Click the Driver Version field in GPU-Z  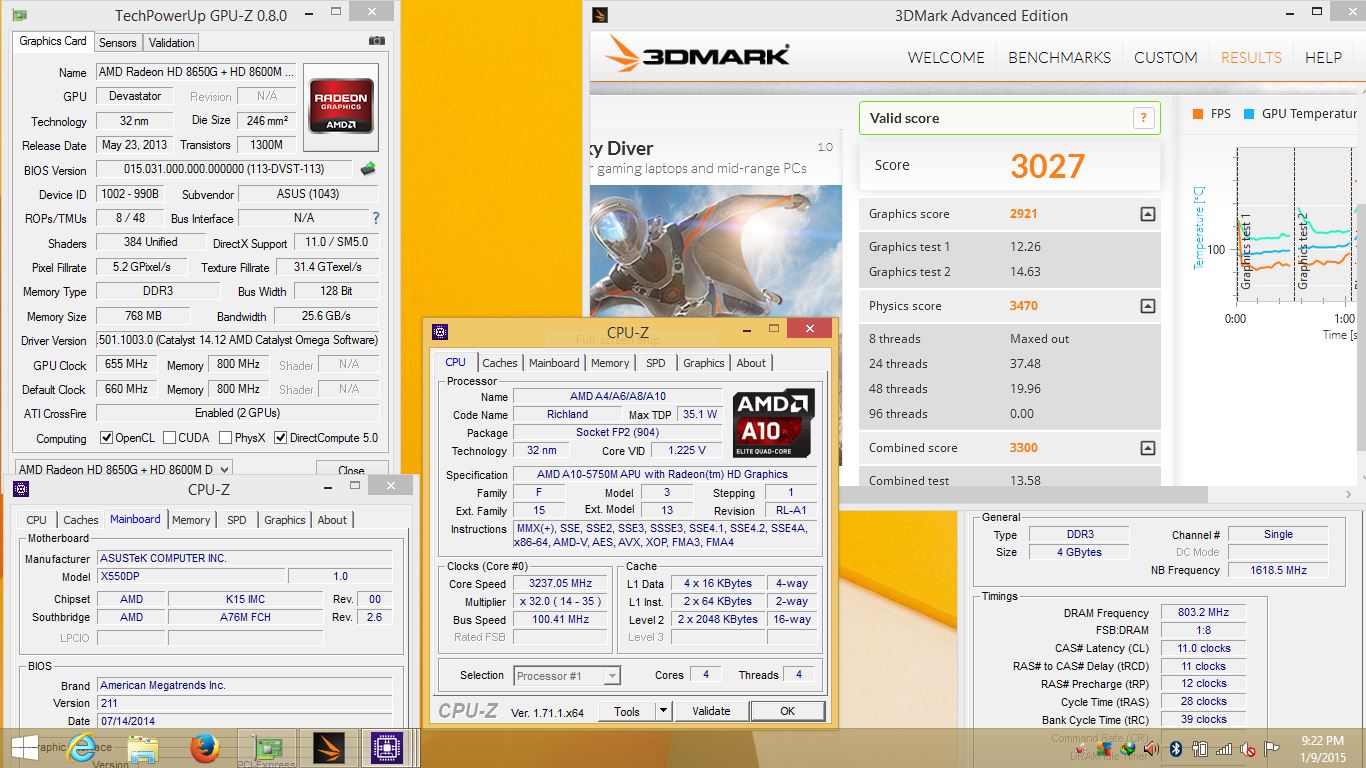[237, 340]
